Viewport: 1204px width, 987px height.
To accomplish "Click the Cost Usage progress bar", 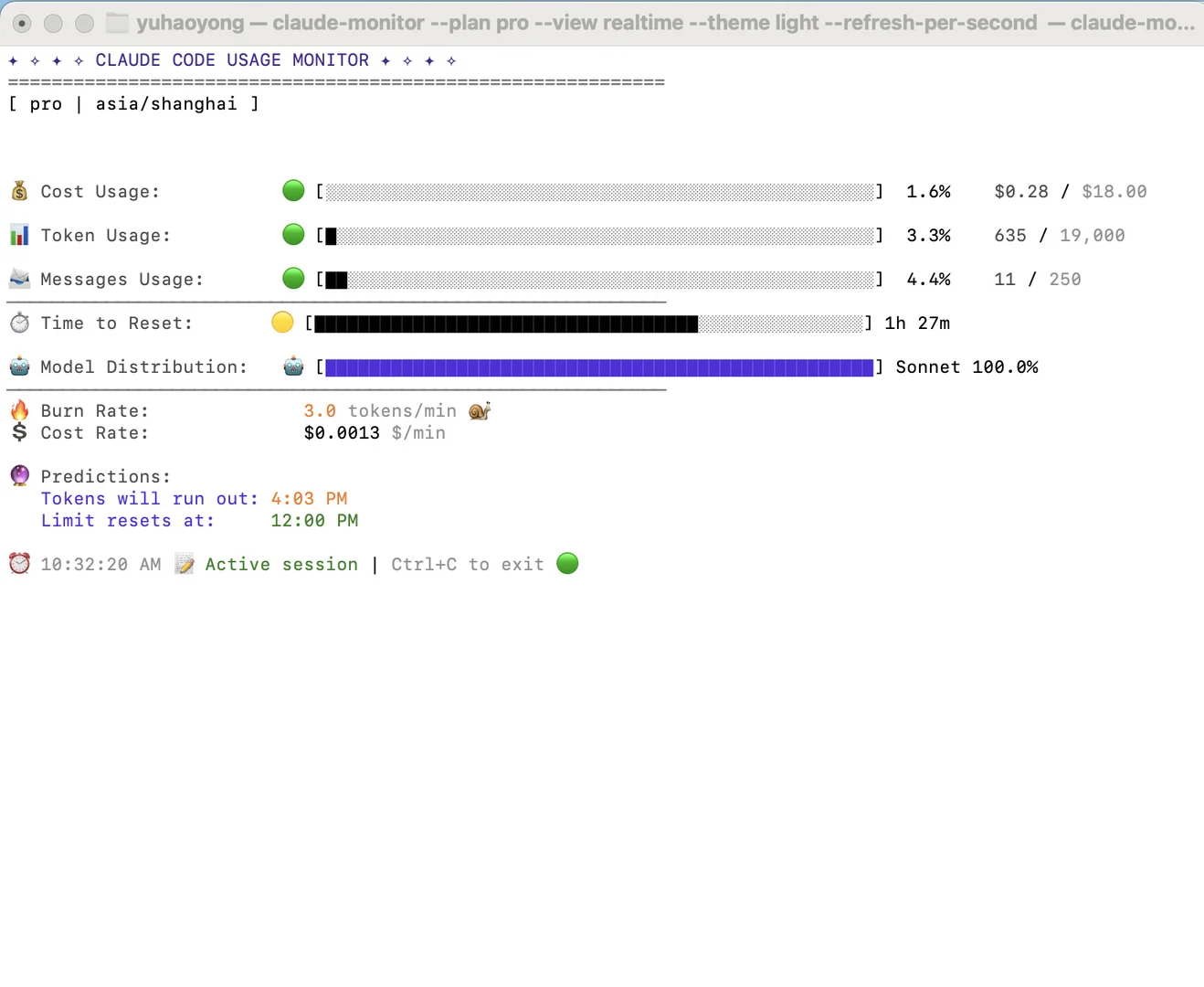I will point(599,192).
